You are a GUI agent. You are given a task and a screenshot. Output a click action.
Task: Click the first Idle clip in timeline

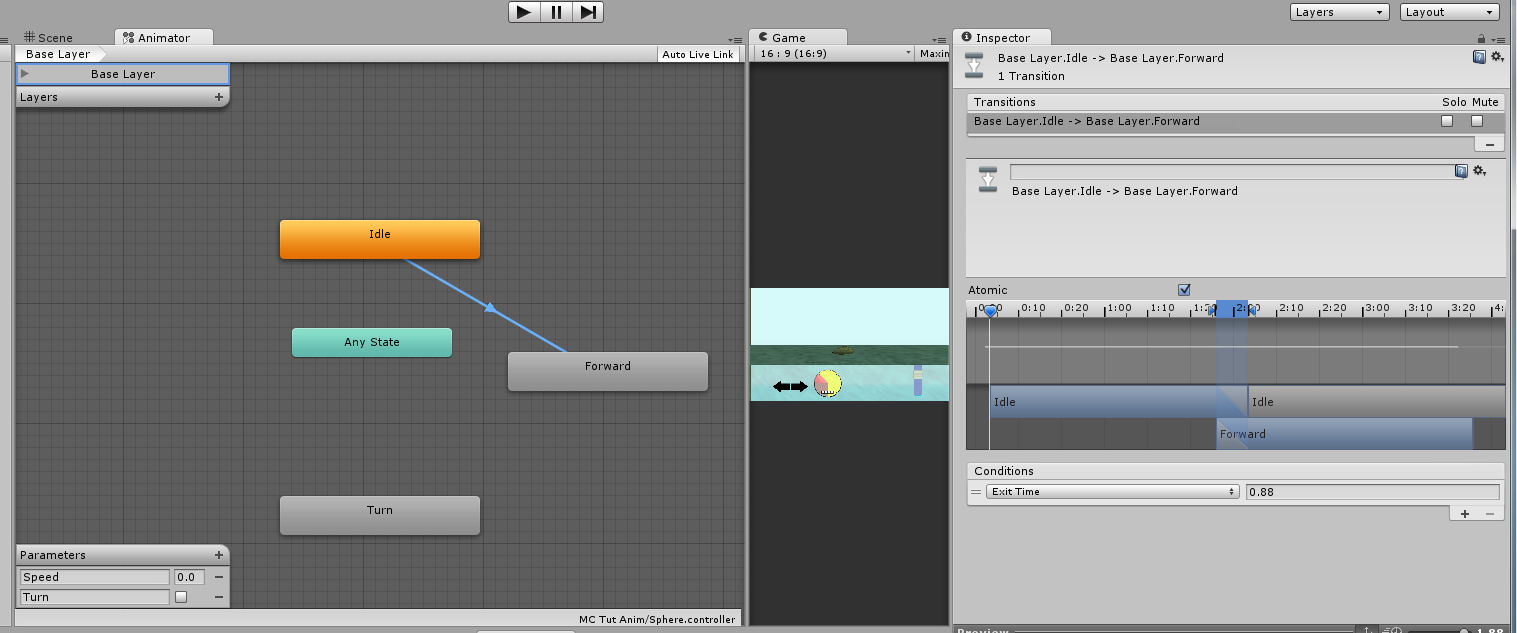coord(1118,402)
